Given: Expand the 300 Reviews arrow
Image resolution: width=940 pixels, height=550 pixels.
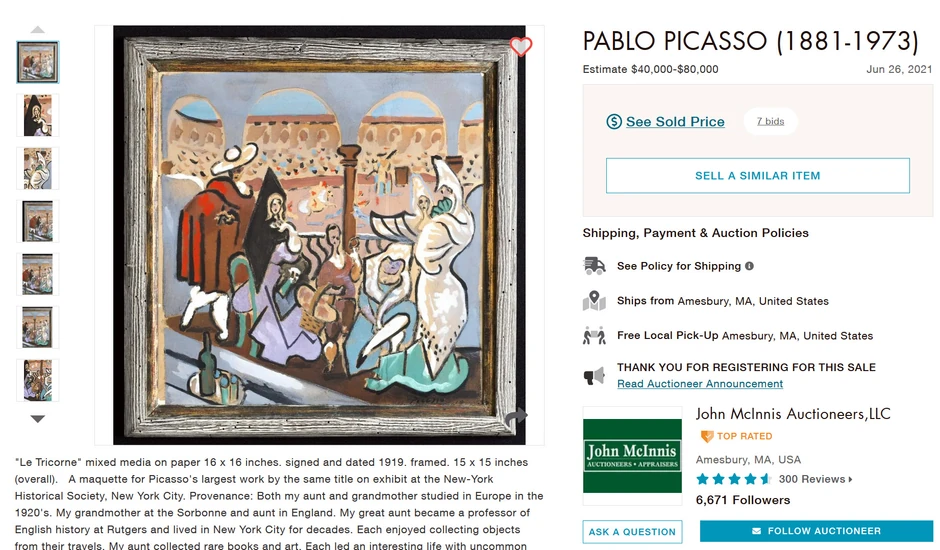Looking at the screenshot, I should point(850,480).
